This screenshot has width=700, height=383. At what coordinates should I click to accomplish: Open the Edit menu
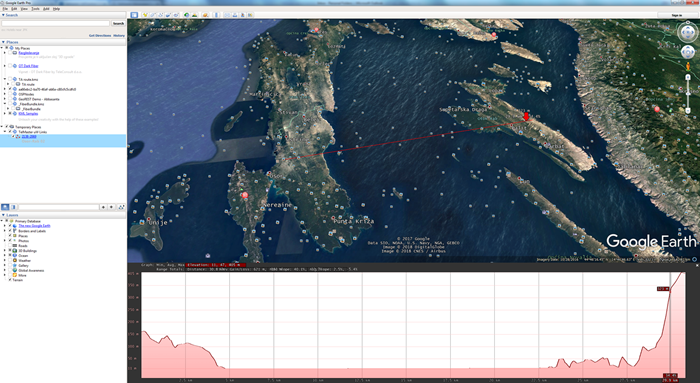point(14,8)
